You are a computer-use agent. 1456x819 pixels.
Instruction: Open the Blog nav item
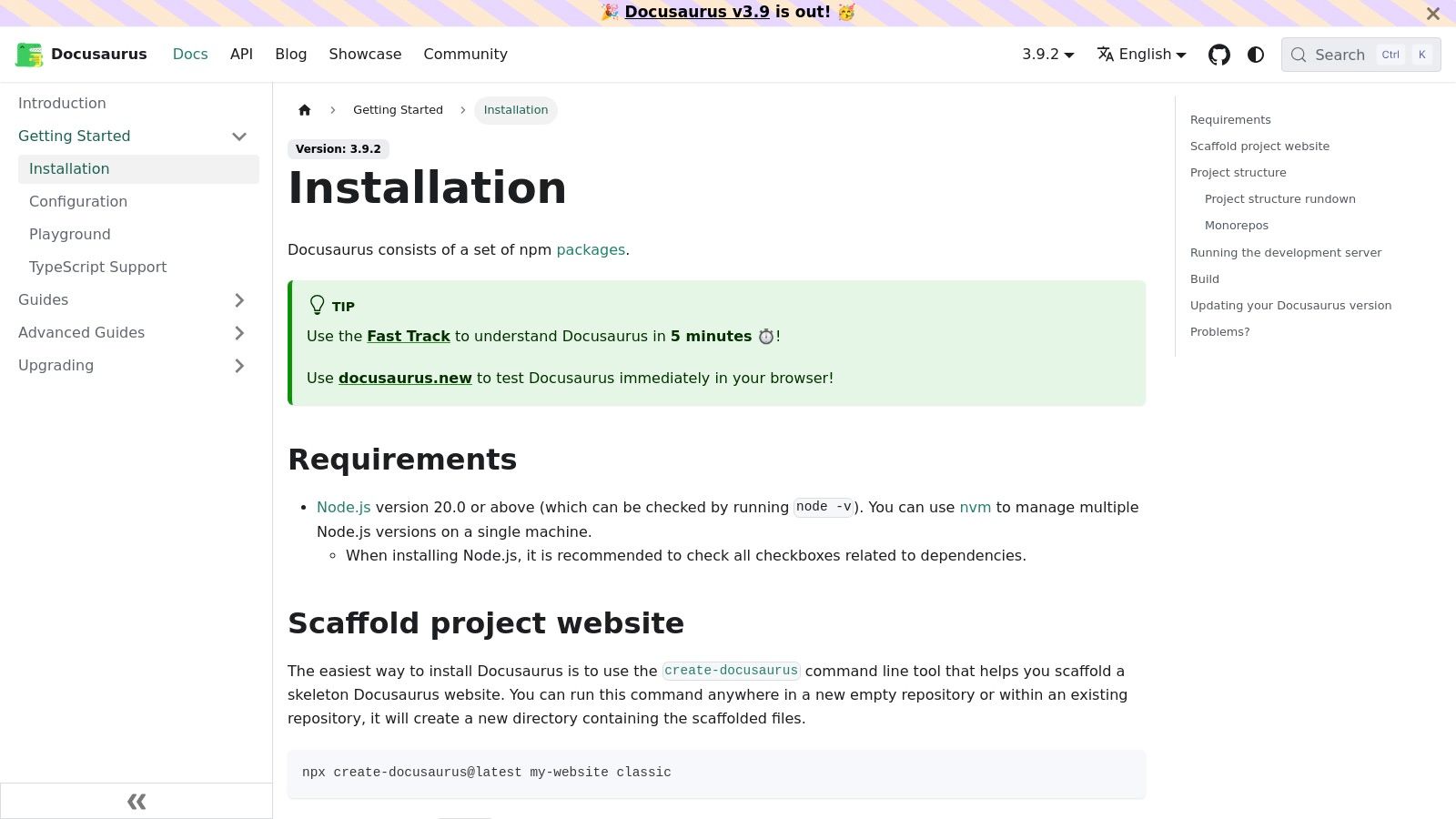pyautogui.click(x=290, y=55)
